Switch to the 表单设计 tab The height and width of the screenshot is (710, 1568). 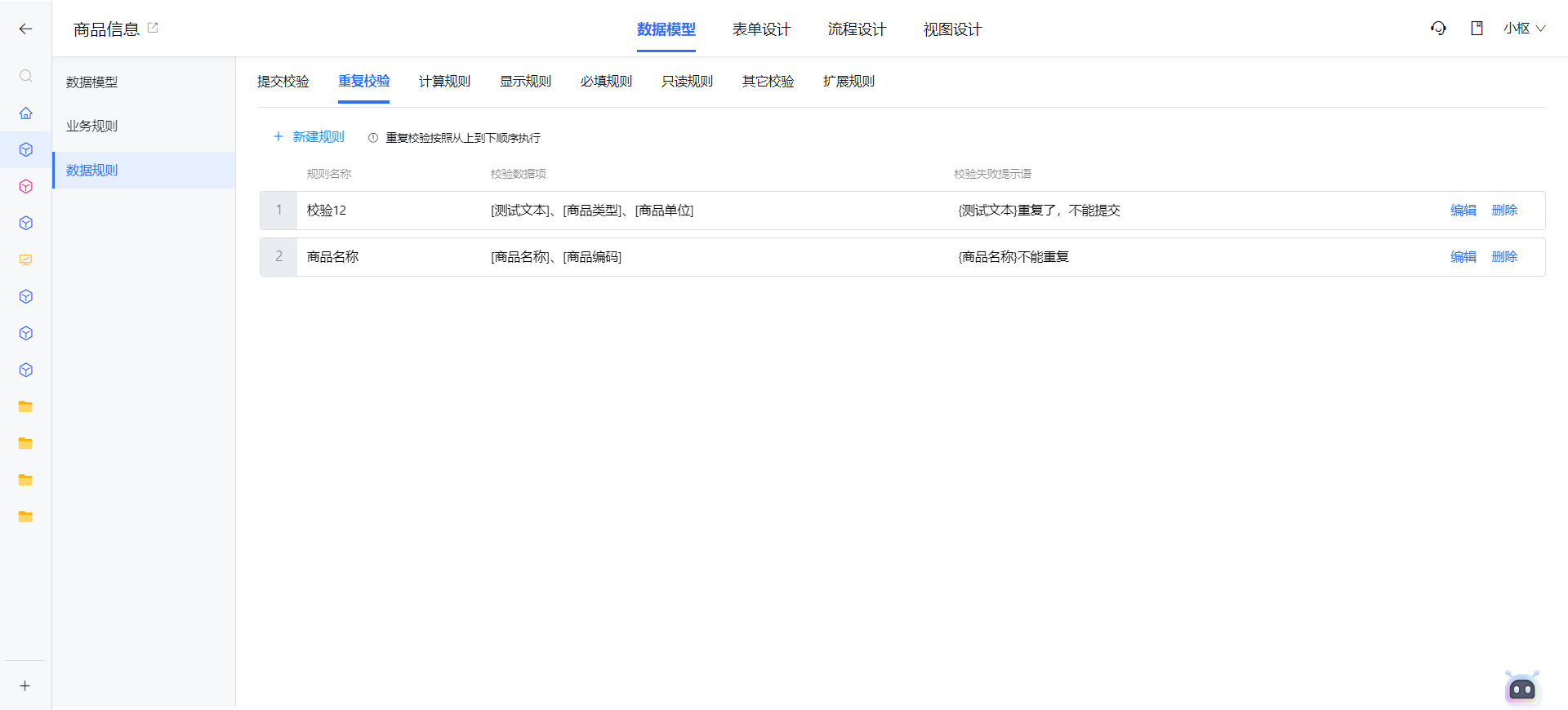pyautogui.click(x=761, y=29)
